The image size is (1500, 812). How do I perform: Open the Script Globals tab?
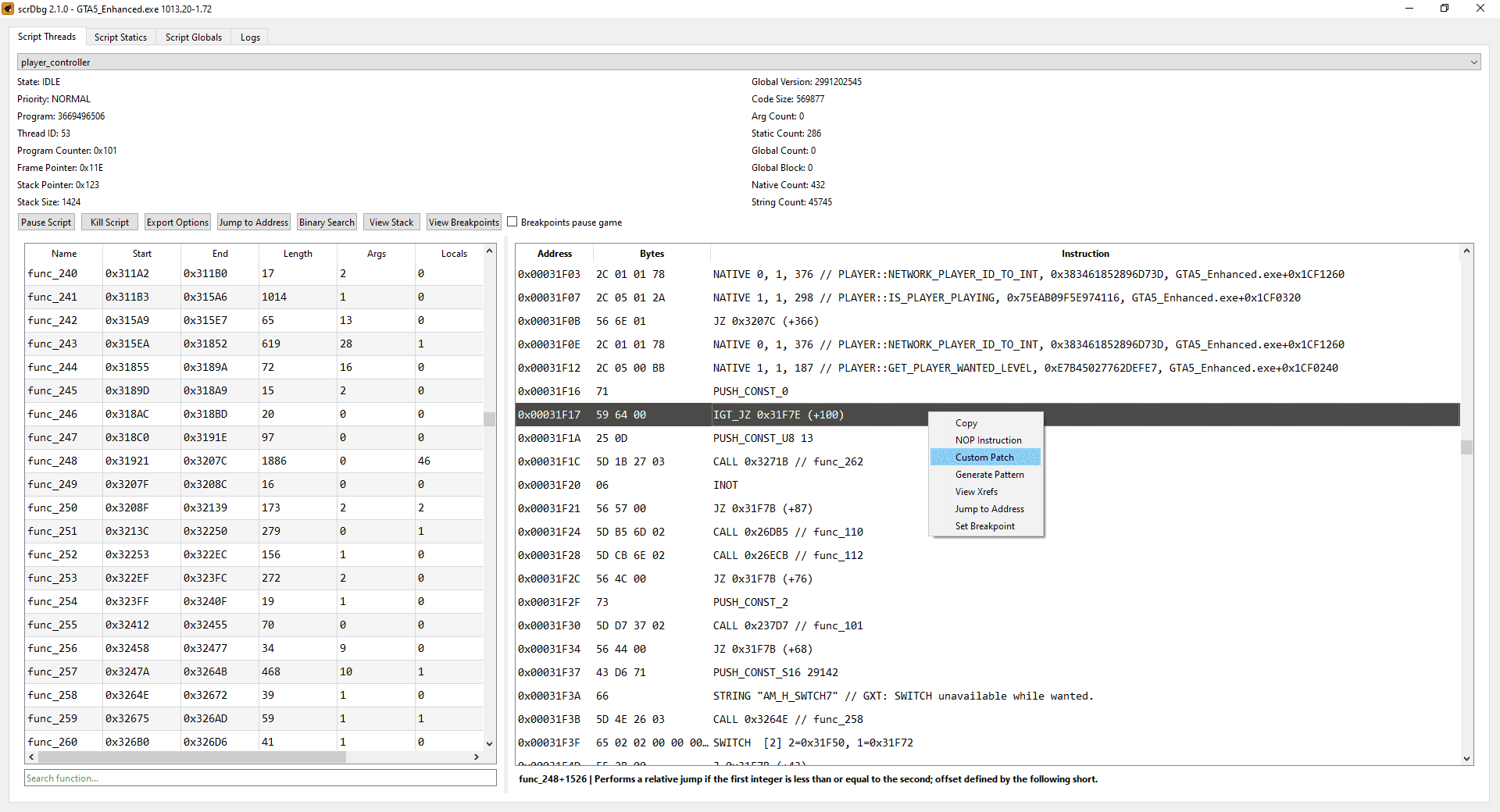193,37
